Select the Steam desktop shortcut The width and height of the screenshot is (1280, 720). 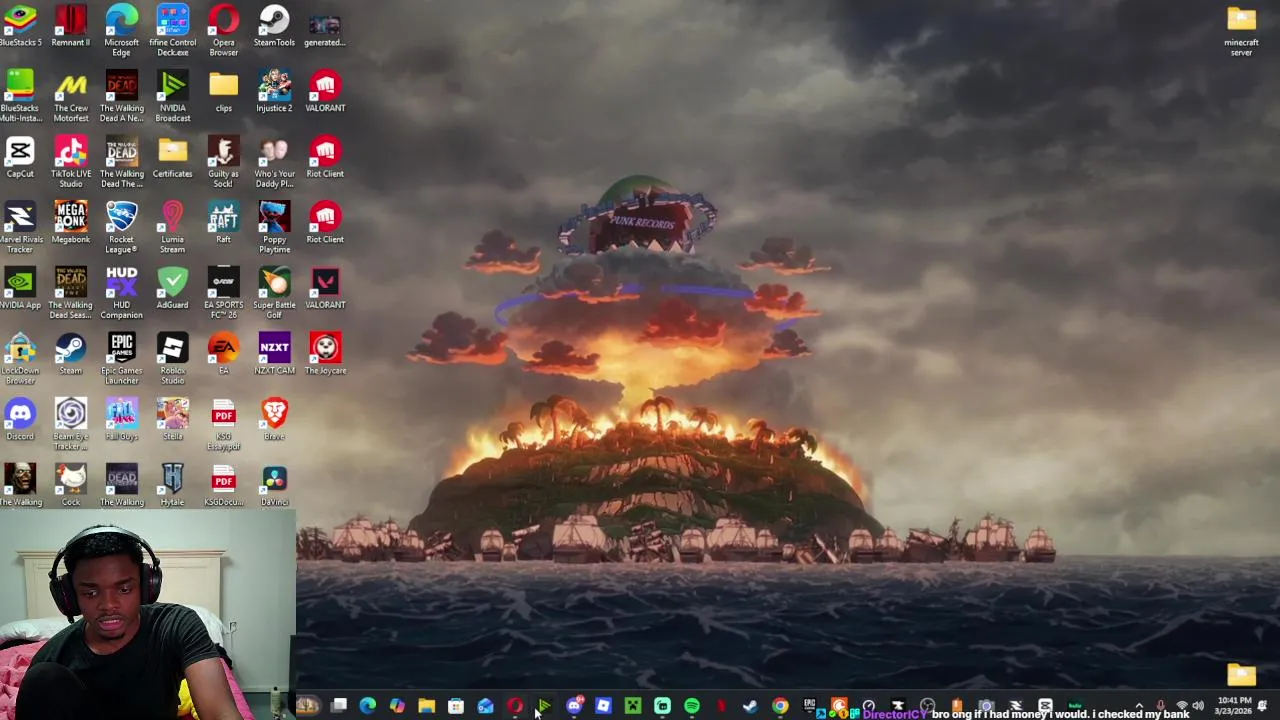tap(71, 355)
